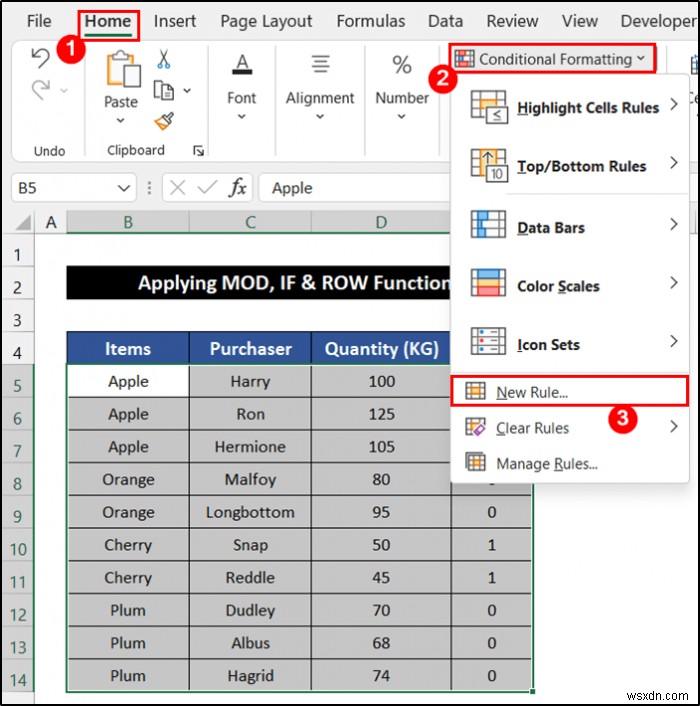Image resolution: width=700 pixels, height=706 pixels.
Task: Click the Manage Rules icon
Action: click(475, 462)
